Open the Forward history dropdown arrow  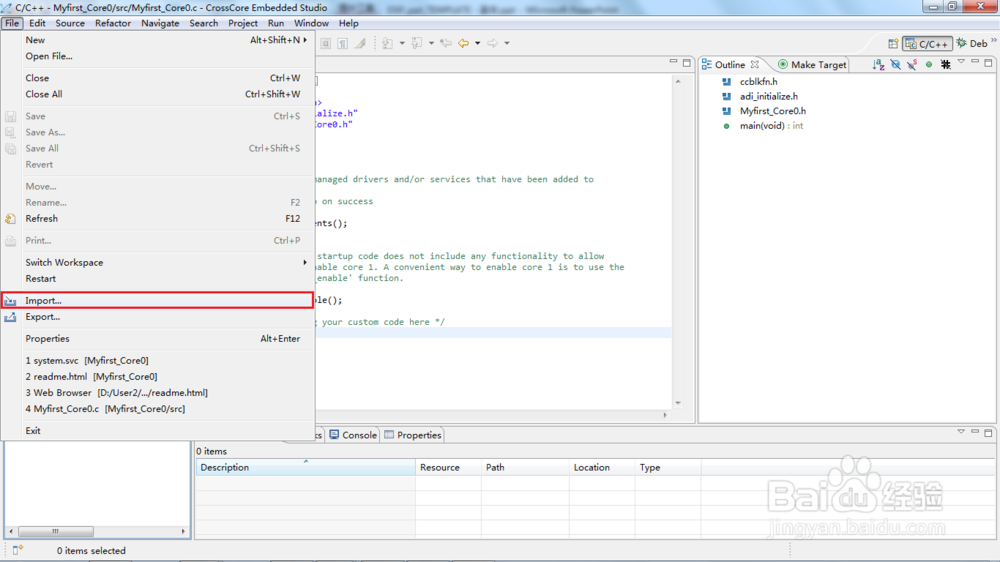tap(507, 43)
